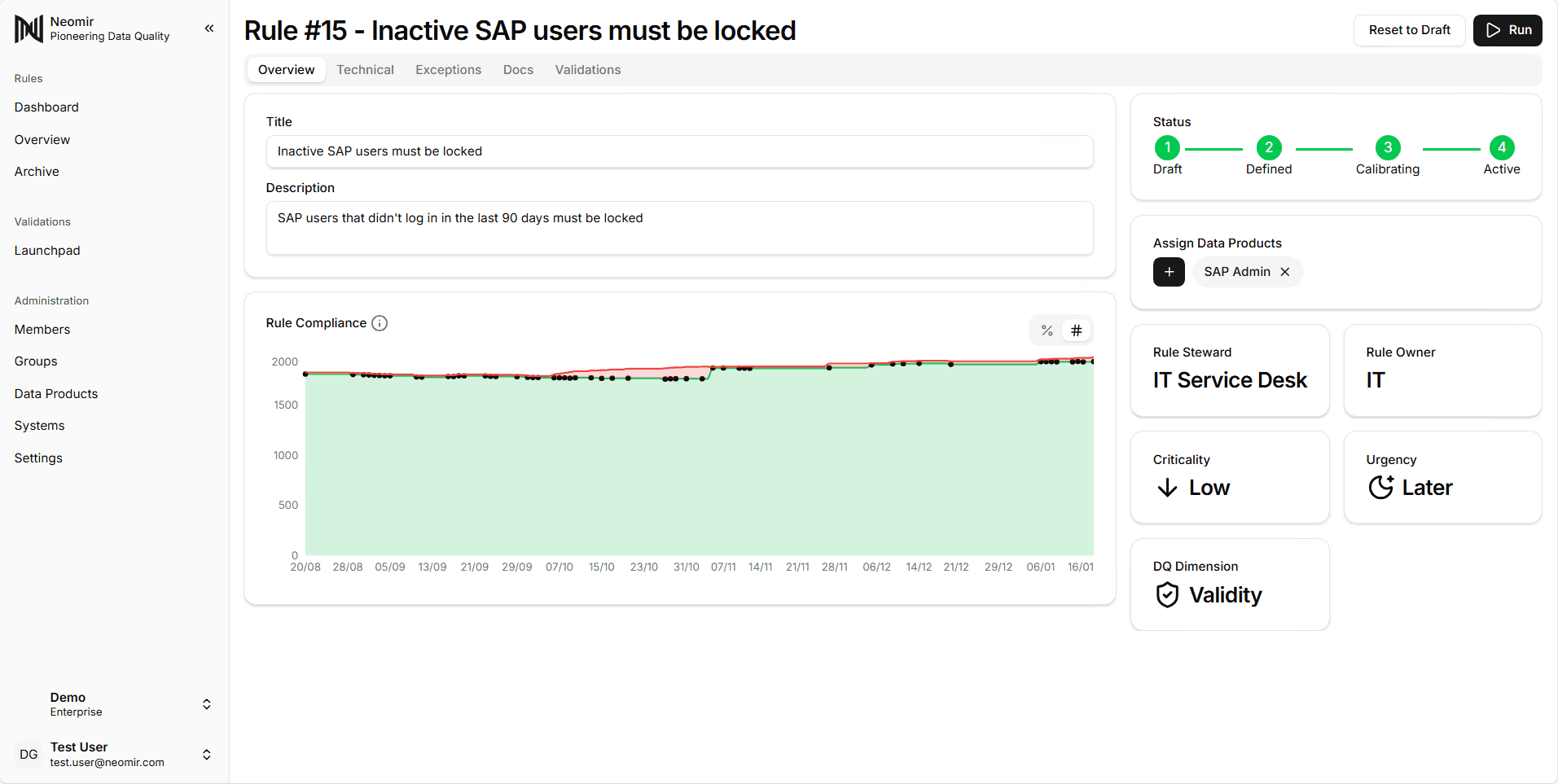This screenshot has width=1558, height=784.
Task: Add a data product with the plus button
Action: tap(1169, 272)
